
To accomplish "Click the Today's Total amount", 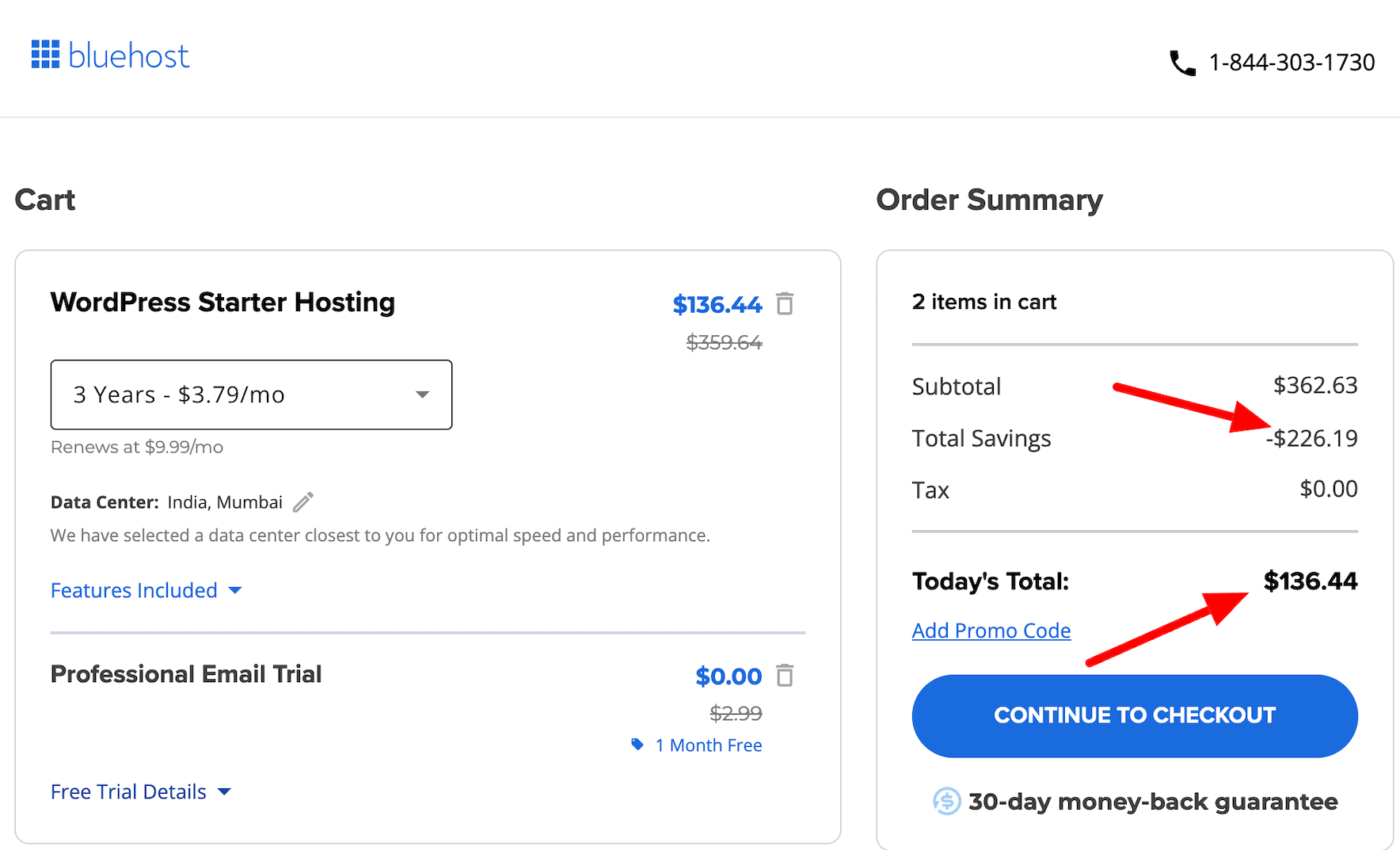I will coord(1310,581).
